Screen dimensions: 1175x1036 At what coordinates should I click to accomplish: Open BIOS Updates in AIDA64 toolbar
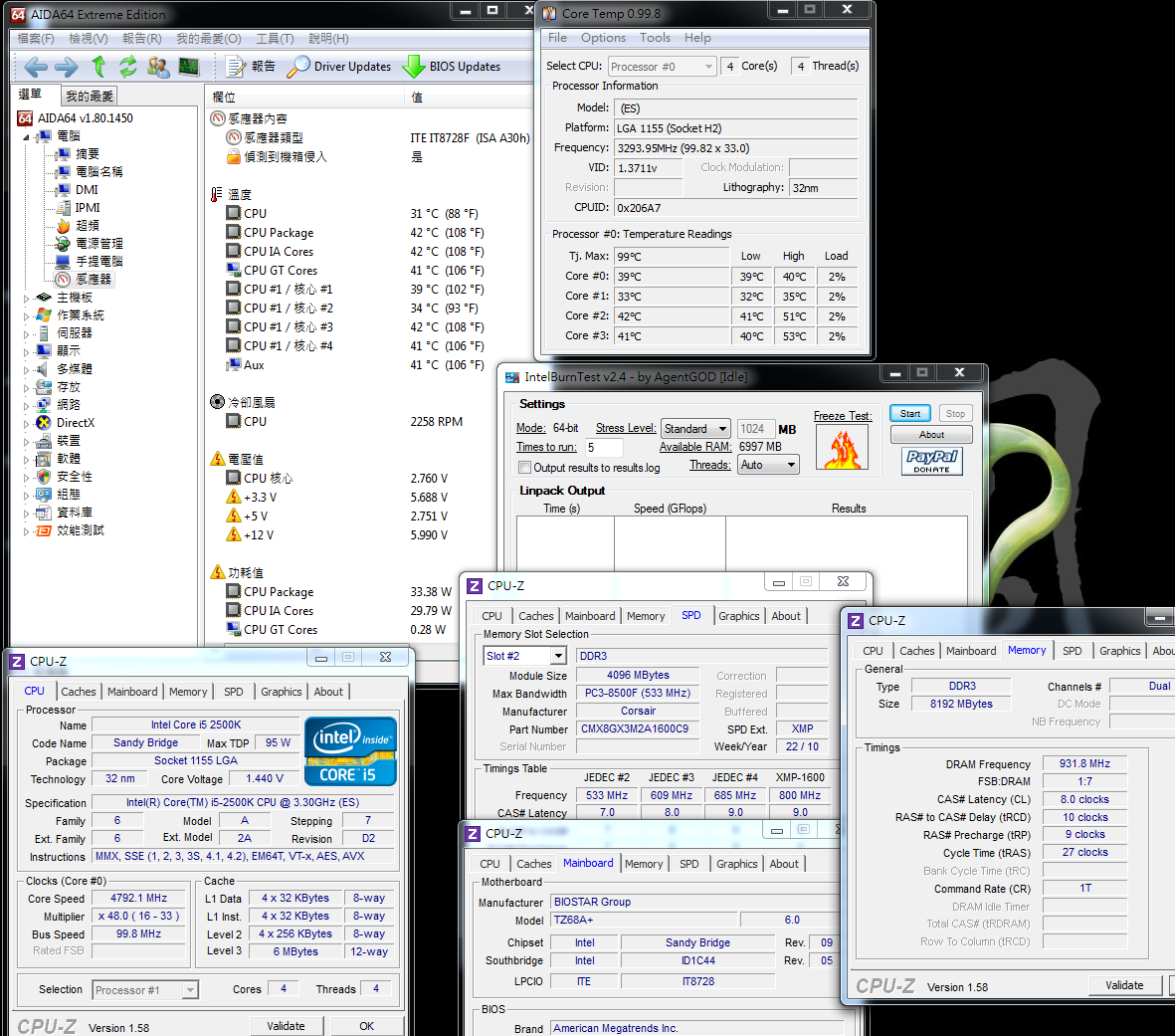[452, 67]
